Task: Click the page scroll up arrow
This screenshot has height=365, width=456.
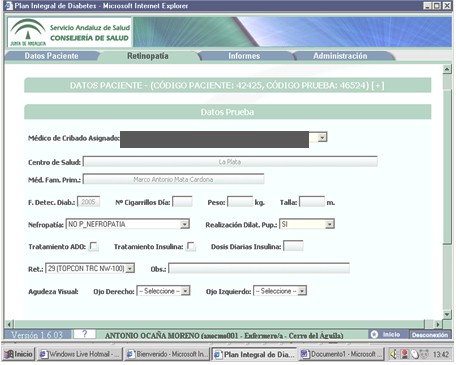Action: pos(447,69)
